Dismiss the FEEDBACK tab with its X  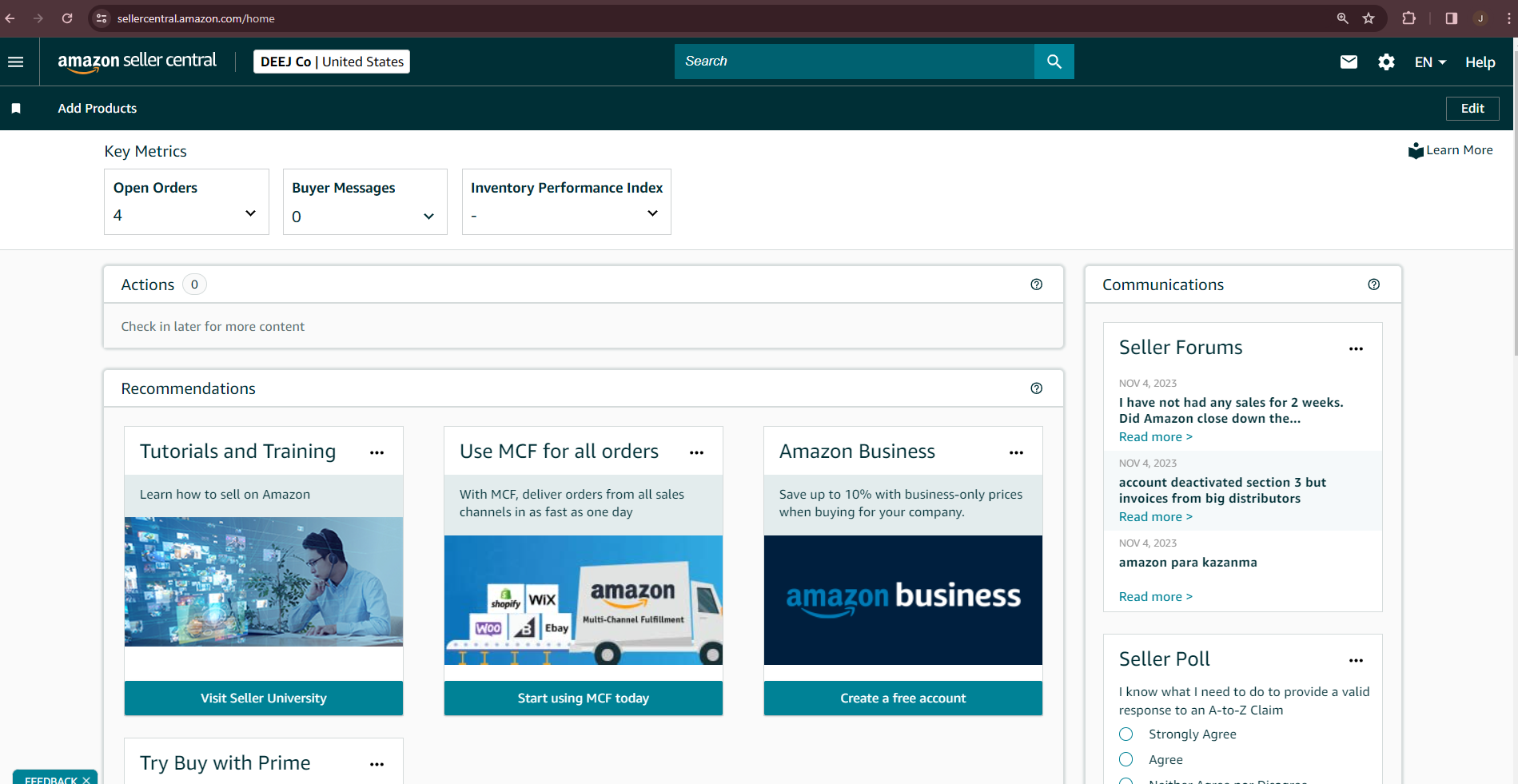tap(86, 780)
